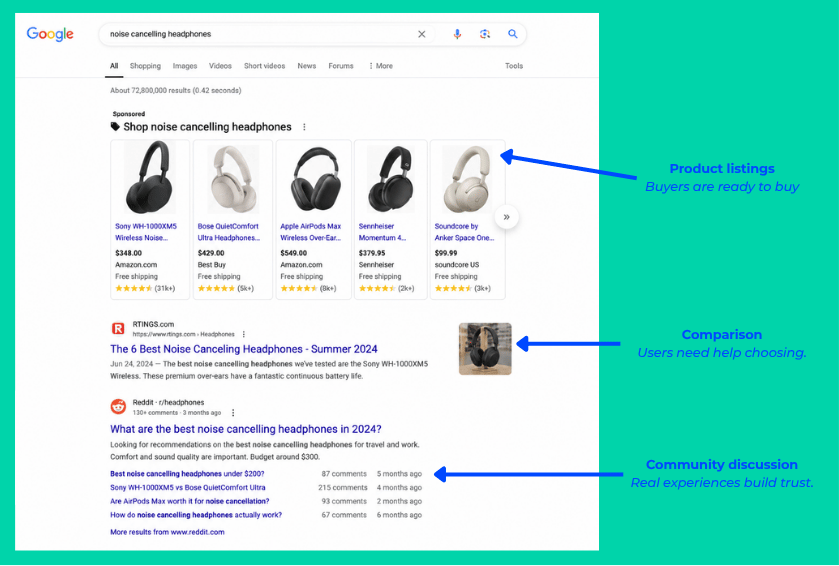Click the $549.00 price text
The height and width of the screenshot is (566, 839).
click(294, 253)
